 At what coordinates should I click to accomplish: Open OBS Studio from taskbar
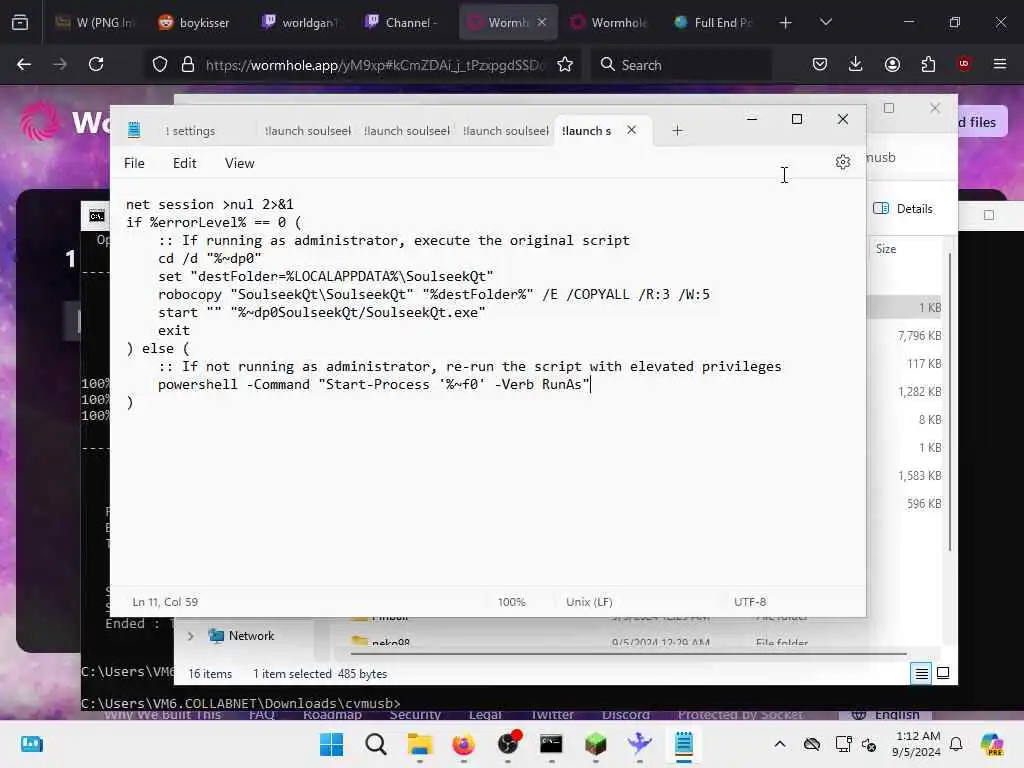[508, 744]
